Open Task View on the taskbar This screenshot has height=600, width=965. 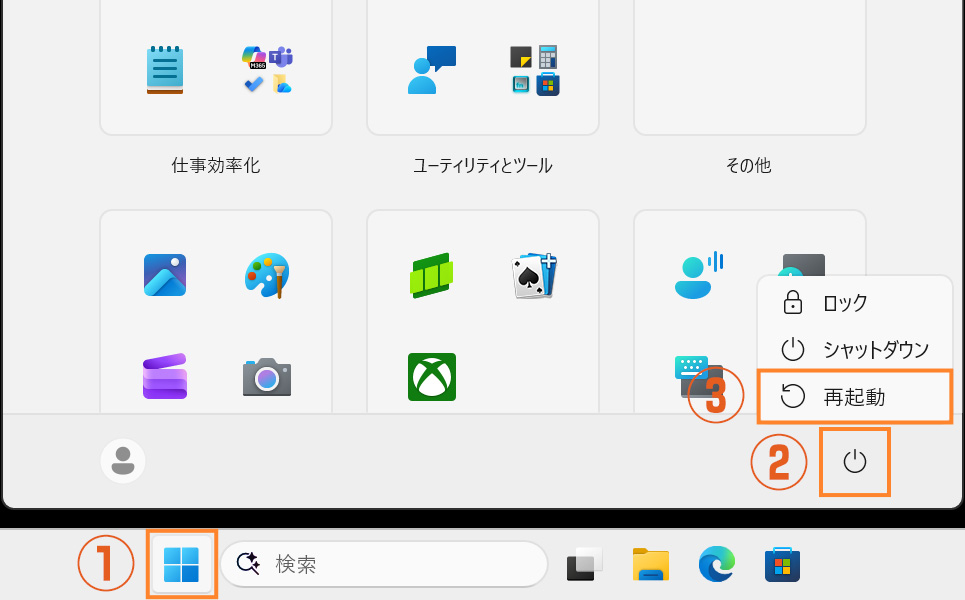pos(584,564)
